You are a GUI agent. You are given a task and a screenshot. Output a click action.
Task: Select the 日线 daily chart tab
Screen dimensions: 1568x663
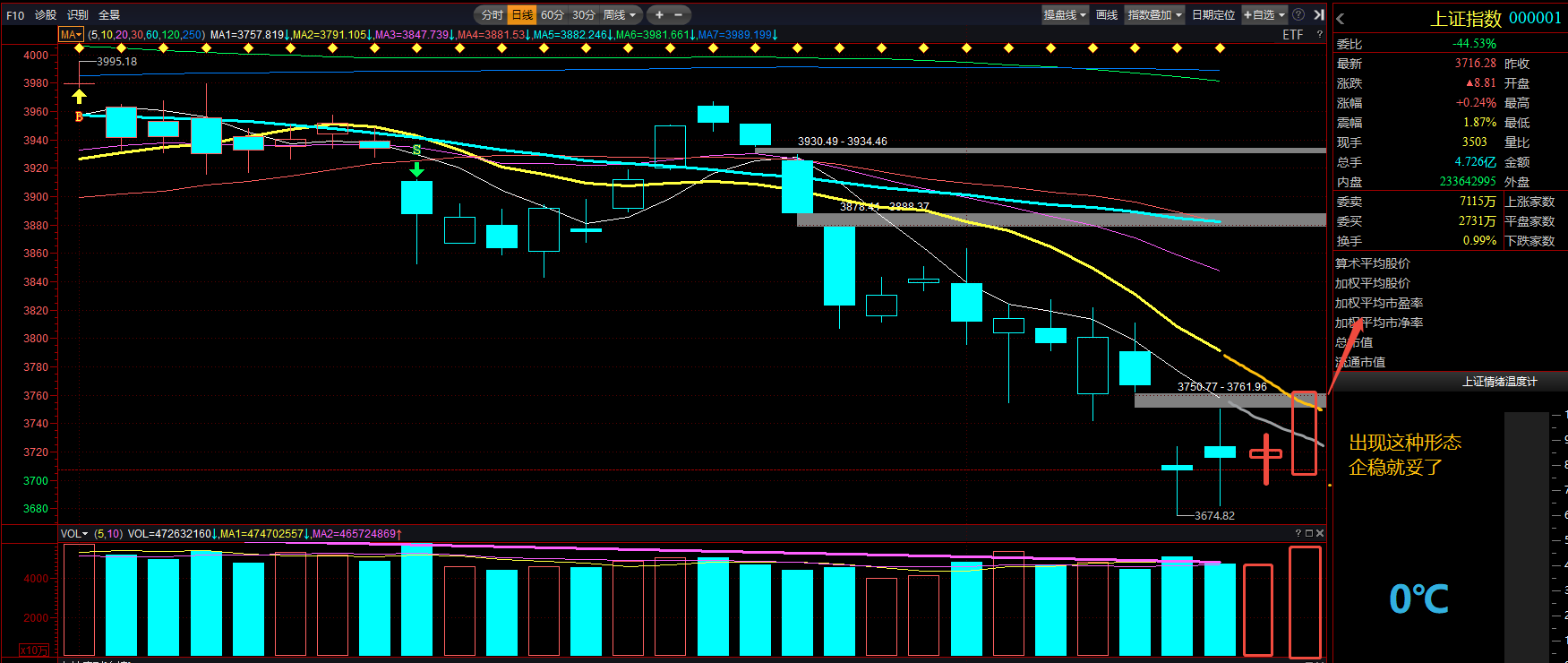[x=522, y=14]
